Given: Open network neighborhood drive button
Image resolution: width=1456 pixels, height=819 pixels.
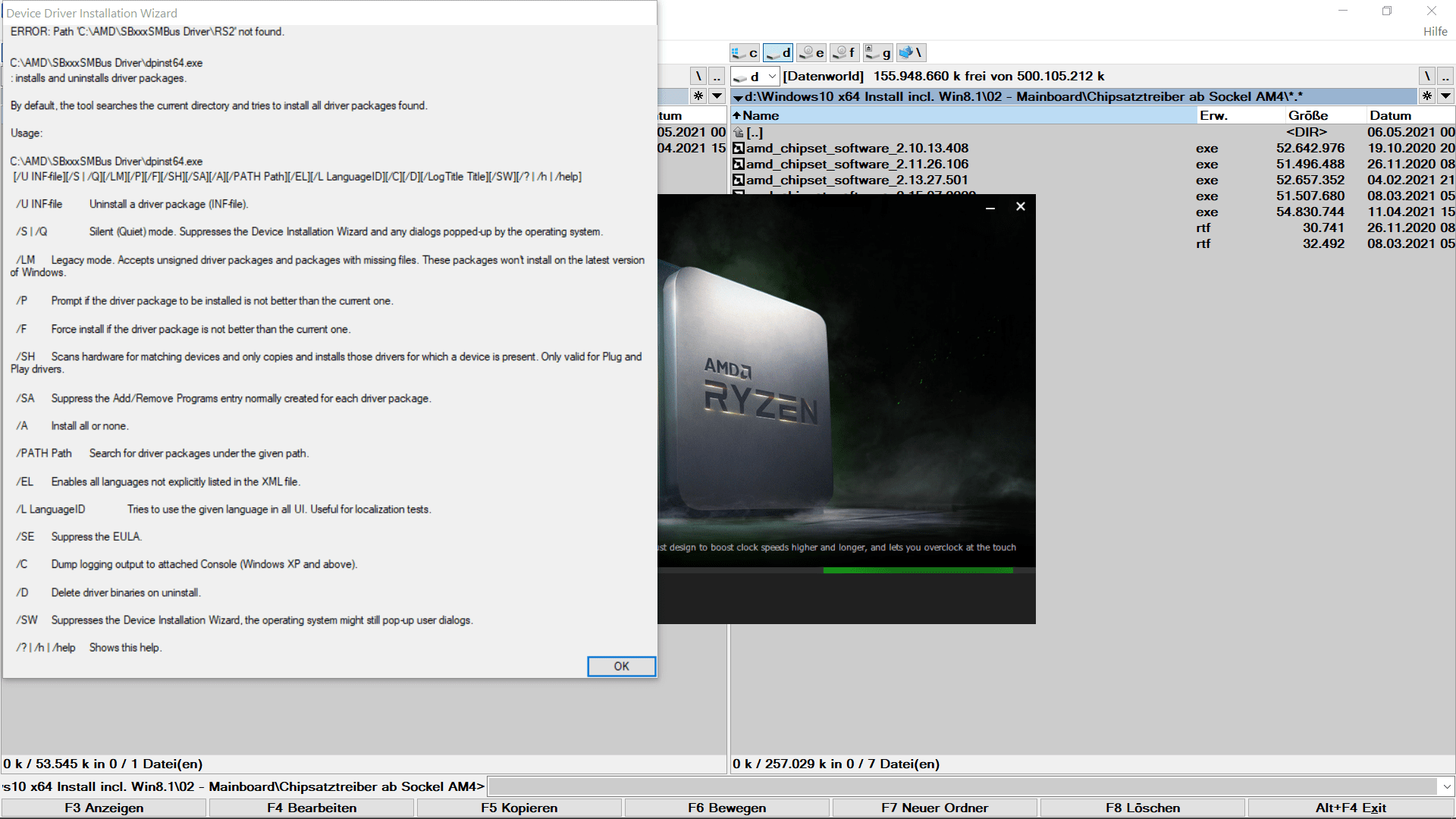Looking at the screenshot, I should click(x=911, y=52).
